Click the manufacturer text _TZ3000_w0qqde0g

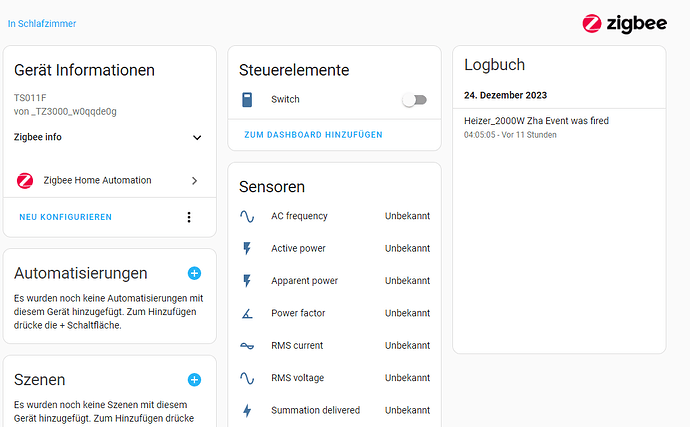coord(73,112)
